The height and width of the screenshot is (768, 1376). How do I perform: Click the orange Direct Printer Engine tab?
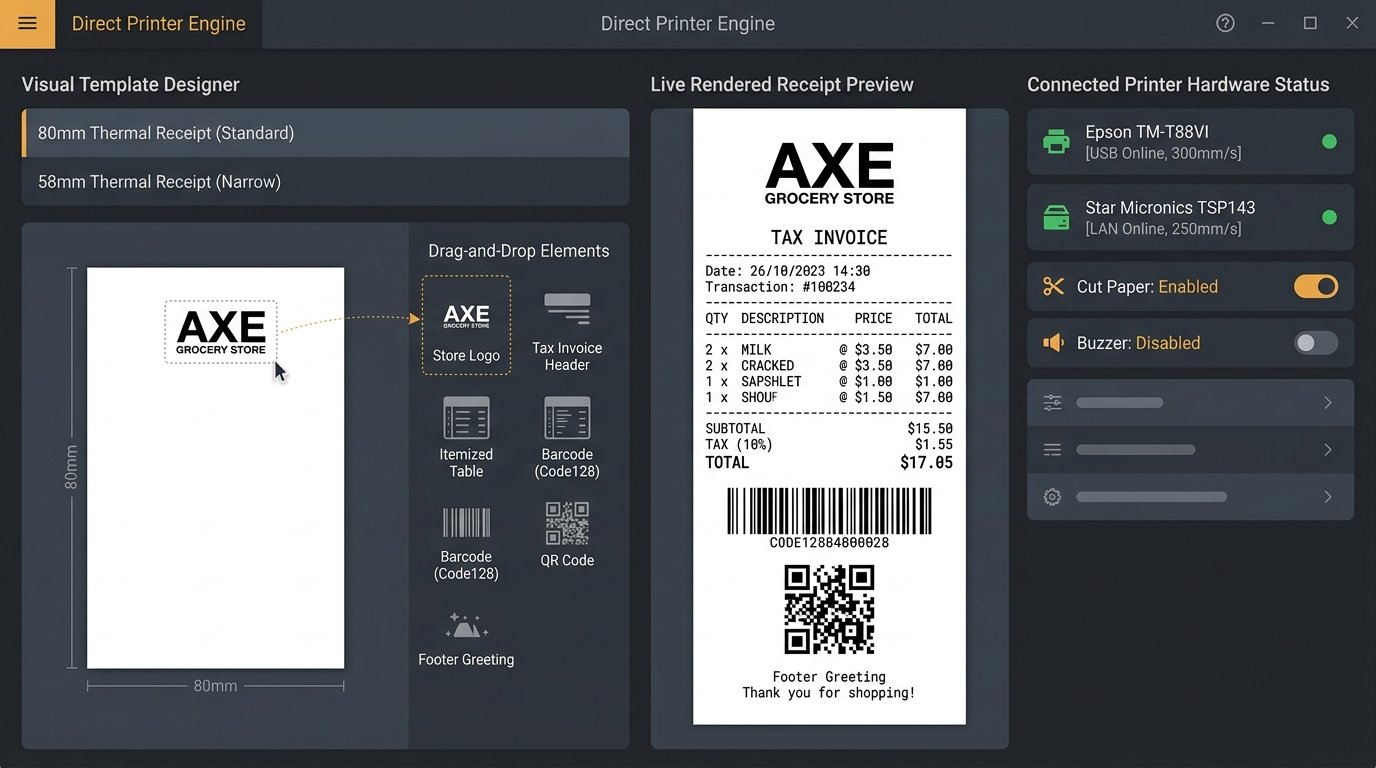159,24
